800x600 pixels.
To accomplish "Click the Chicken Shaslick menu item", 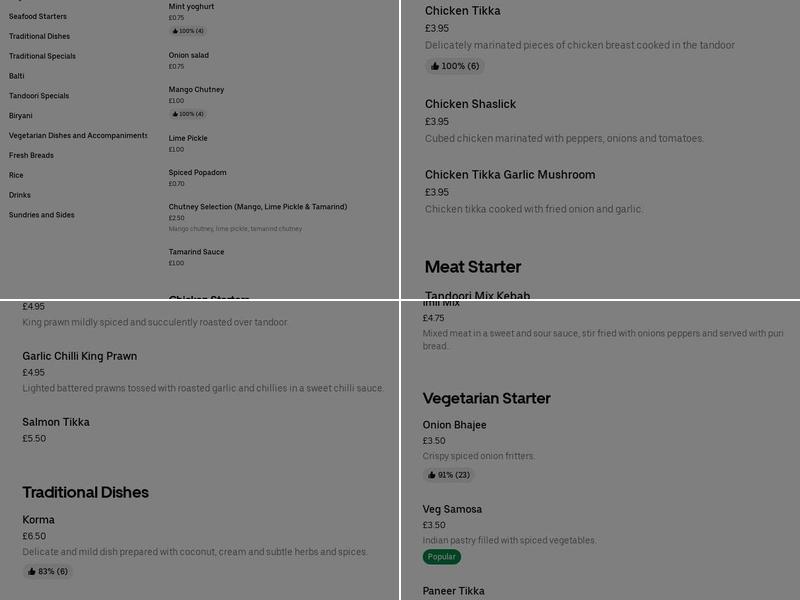I will pos(472,104).
